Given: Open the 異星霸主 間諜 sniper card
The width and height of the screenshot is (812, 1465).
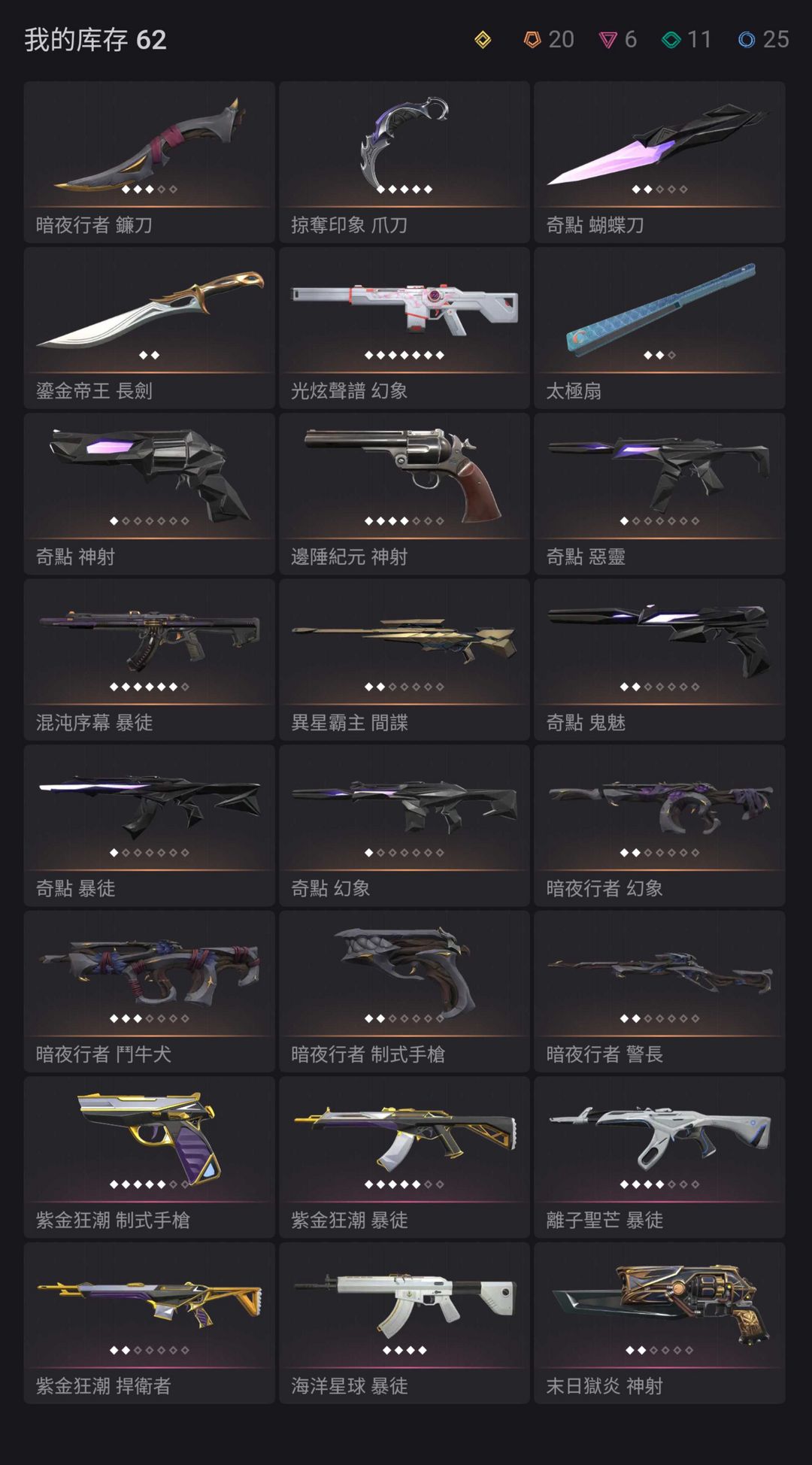Looking at the screenshot, I should [x=404, y=660].
